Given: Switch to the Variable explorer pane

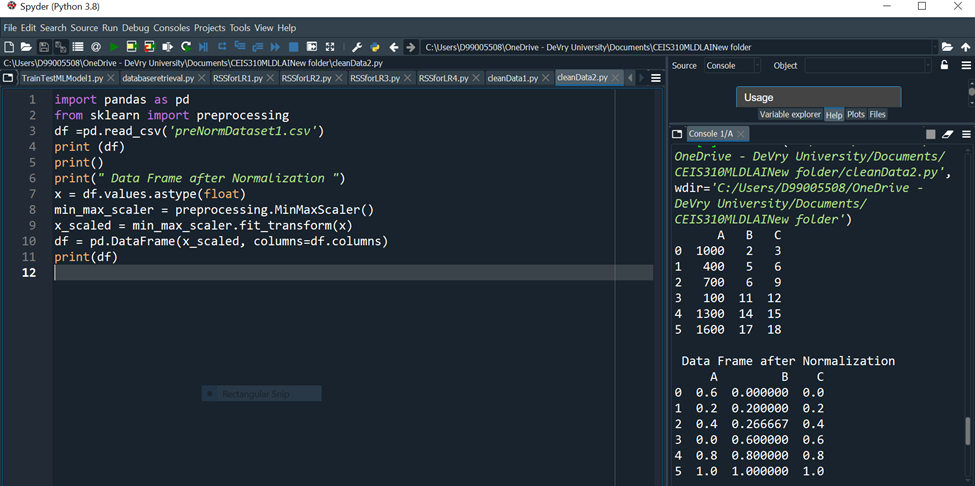Looking at the screenshot, I should click(x=789, y=115).
